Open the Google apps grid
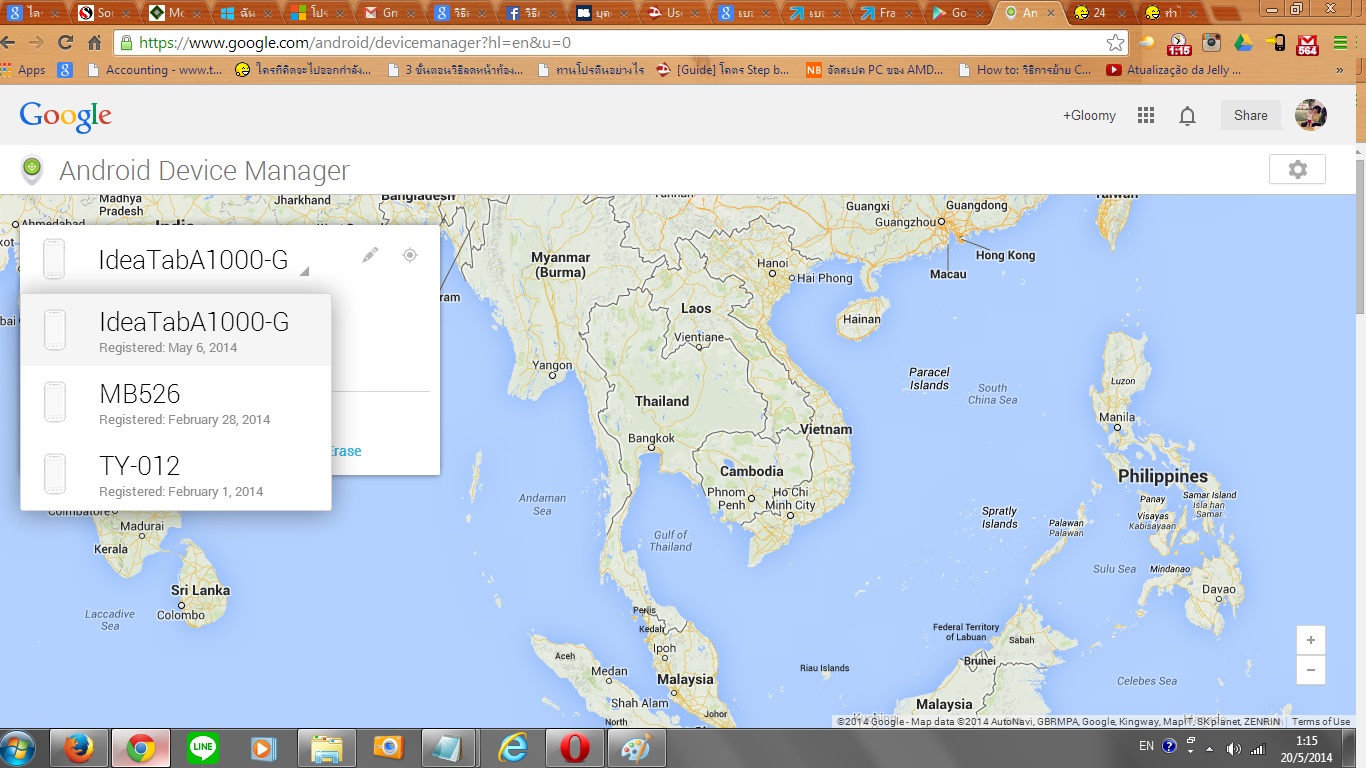1366x768 pixels. pyautogui.click(x=1146, y=116)
